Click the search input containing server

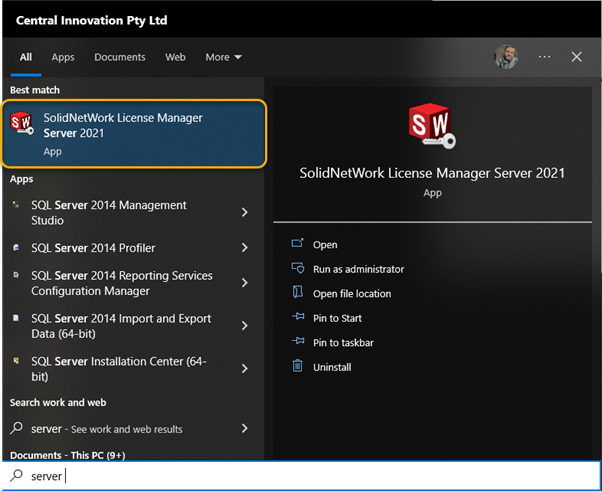[301, 476]
